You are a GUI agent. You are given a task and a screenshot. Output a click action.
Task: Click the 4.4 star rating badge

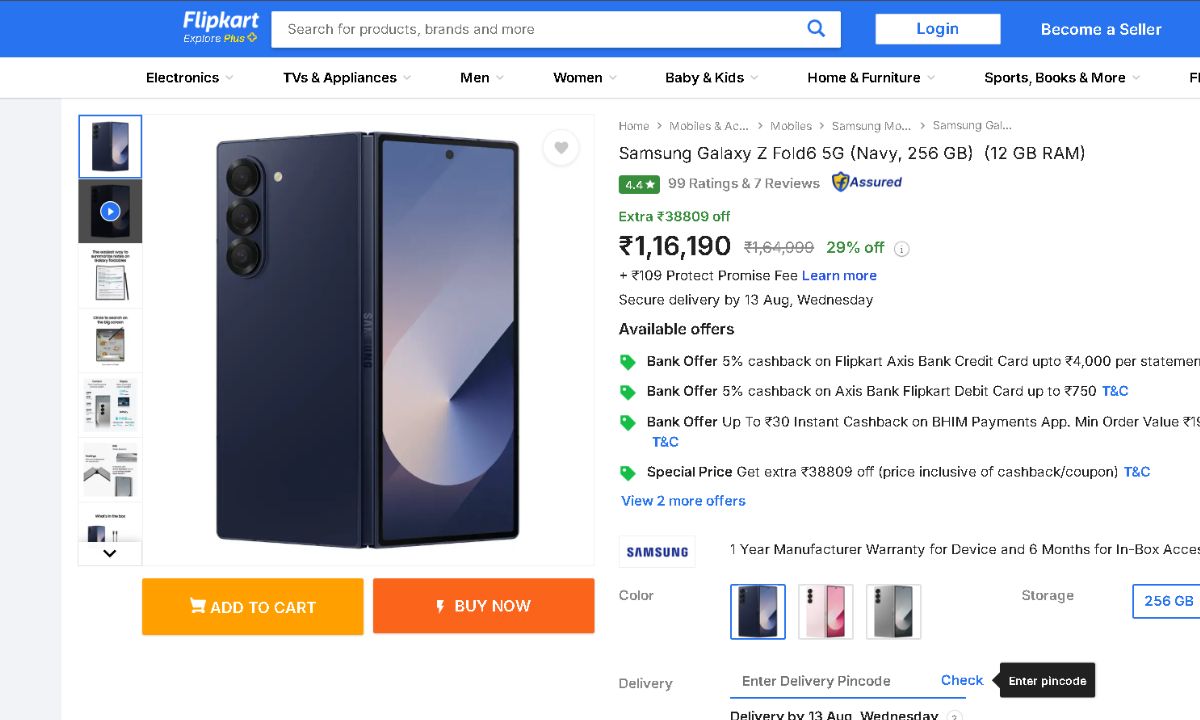click(x=639, y=184)
